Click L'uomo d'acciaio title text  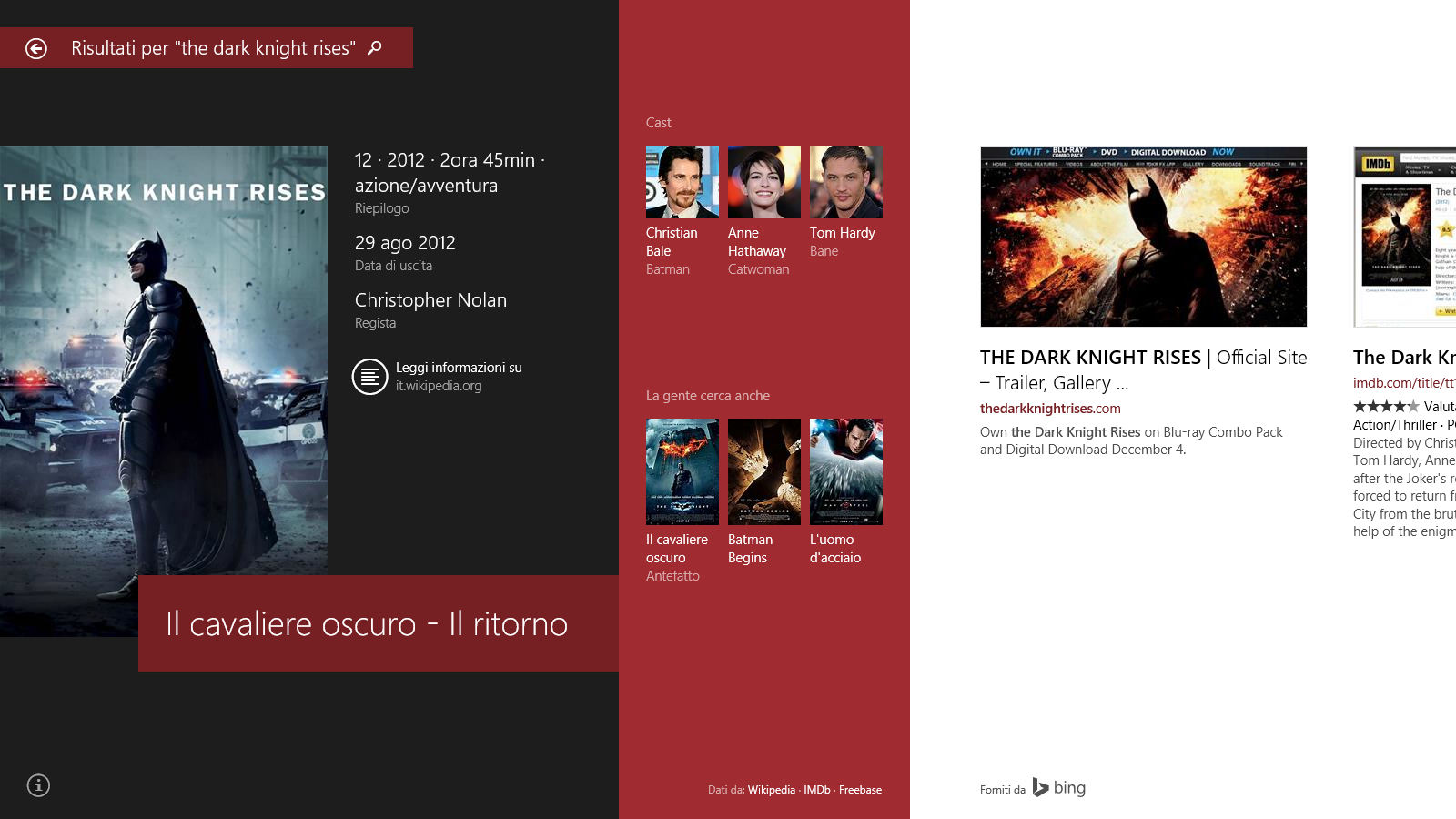click(x=835, y=549)
